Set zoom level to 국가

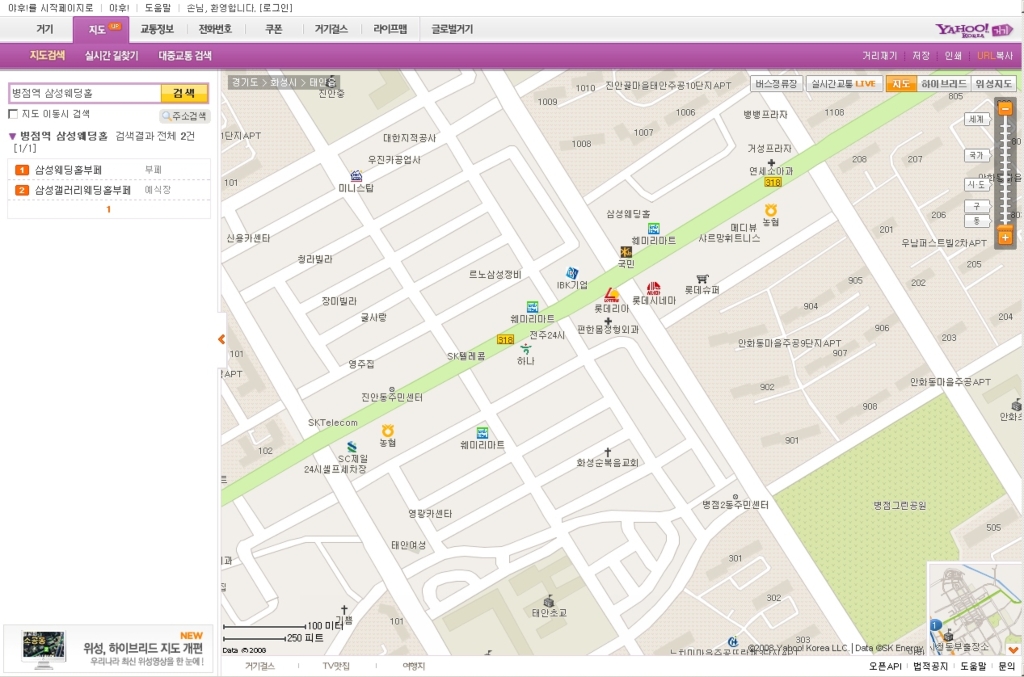[976, 155]
